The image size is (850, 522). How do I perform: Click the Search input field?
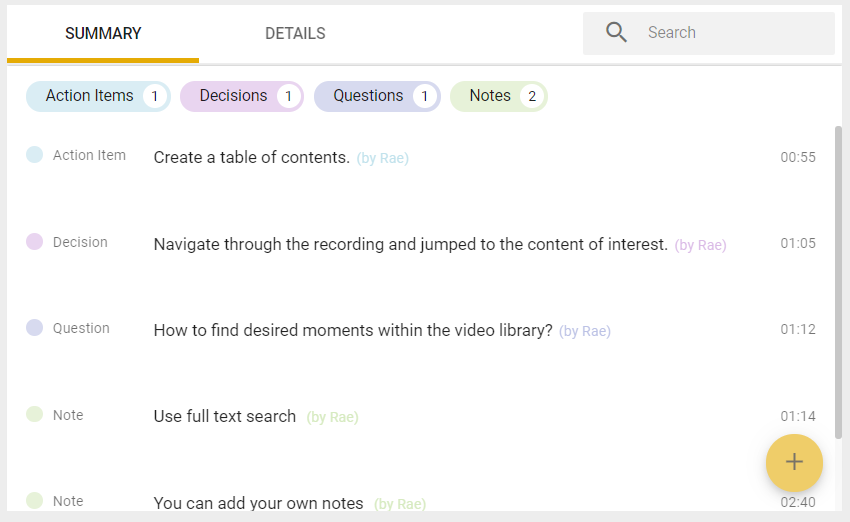click(x=709, y=33)
